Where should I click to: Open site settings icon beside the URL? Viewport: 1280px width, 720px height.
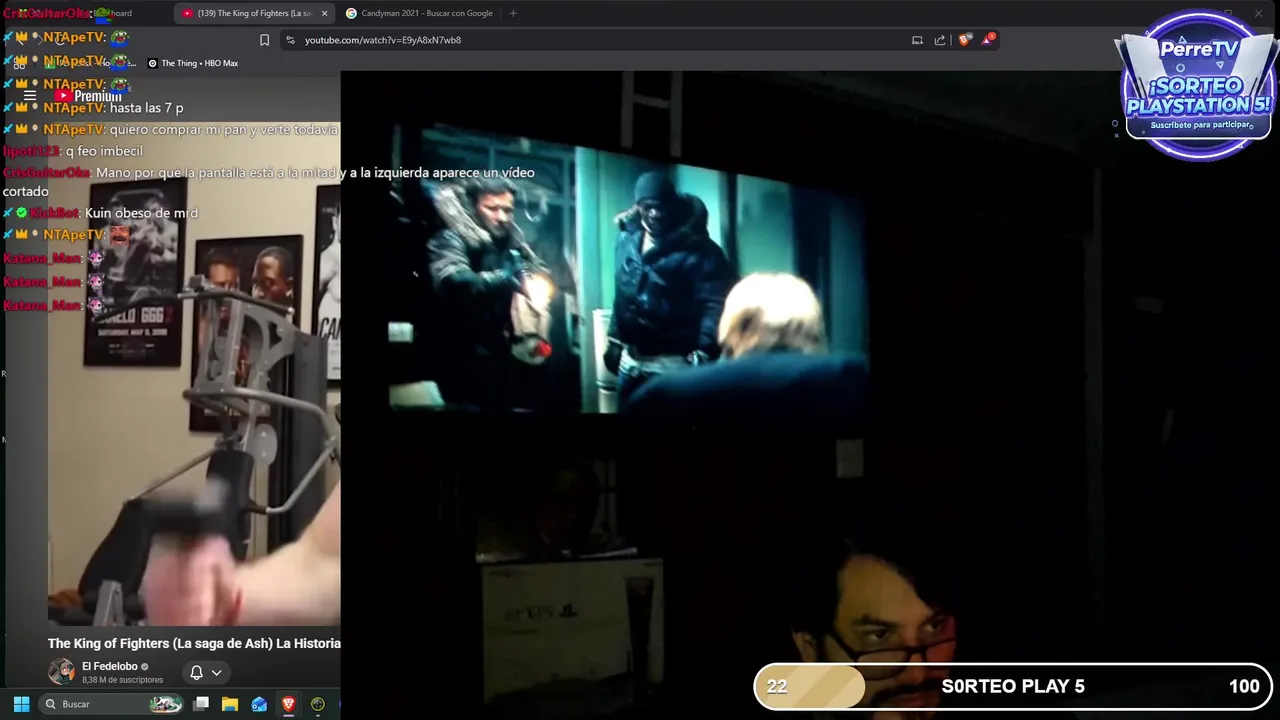point(290,40)
